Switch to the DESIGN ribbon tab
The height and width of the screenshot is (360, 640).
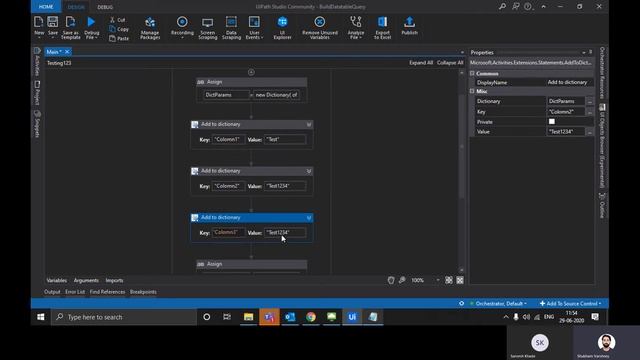(x=76, y=7)
